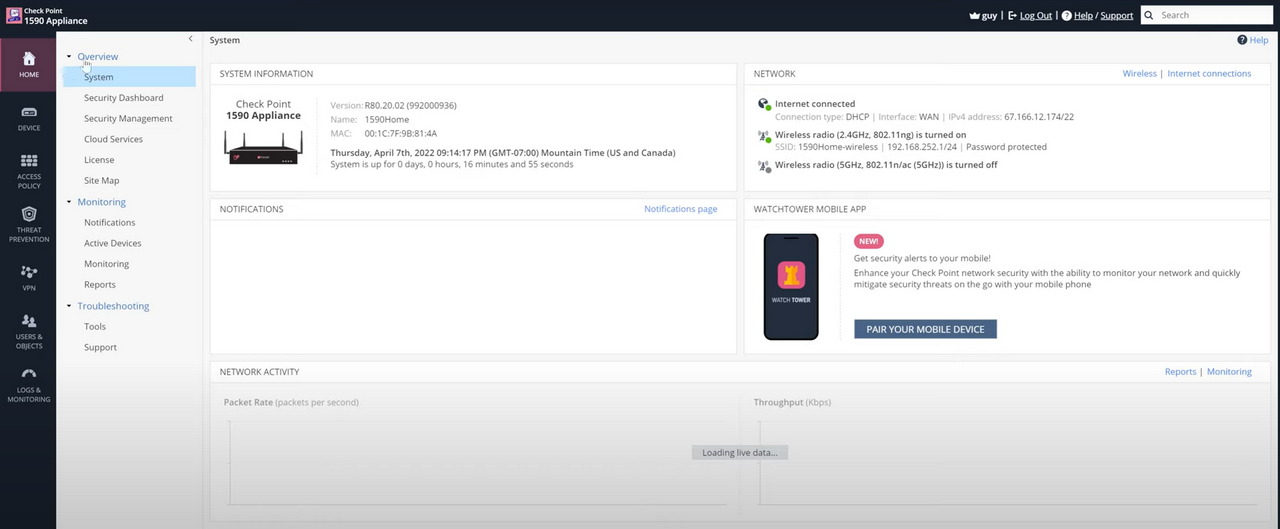1280x529 pixels.
Task: Collapse the Monitoring tree section arrow
Action: tap(68, 202)
